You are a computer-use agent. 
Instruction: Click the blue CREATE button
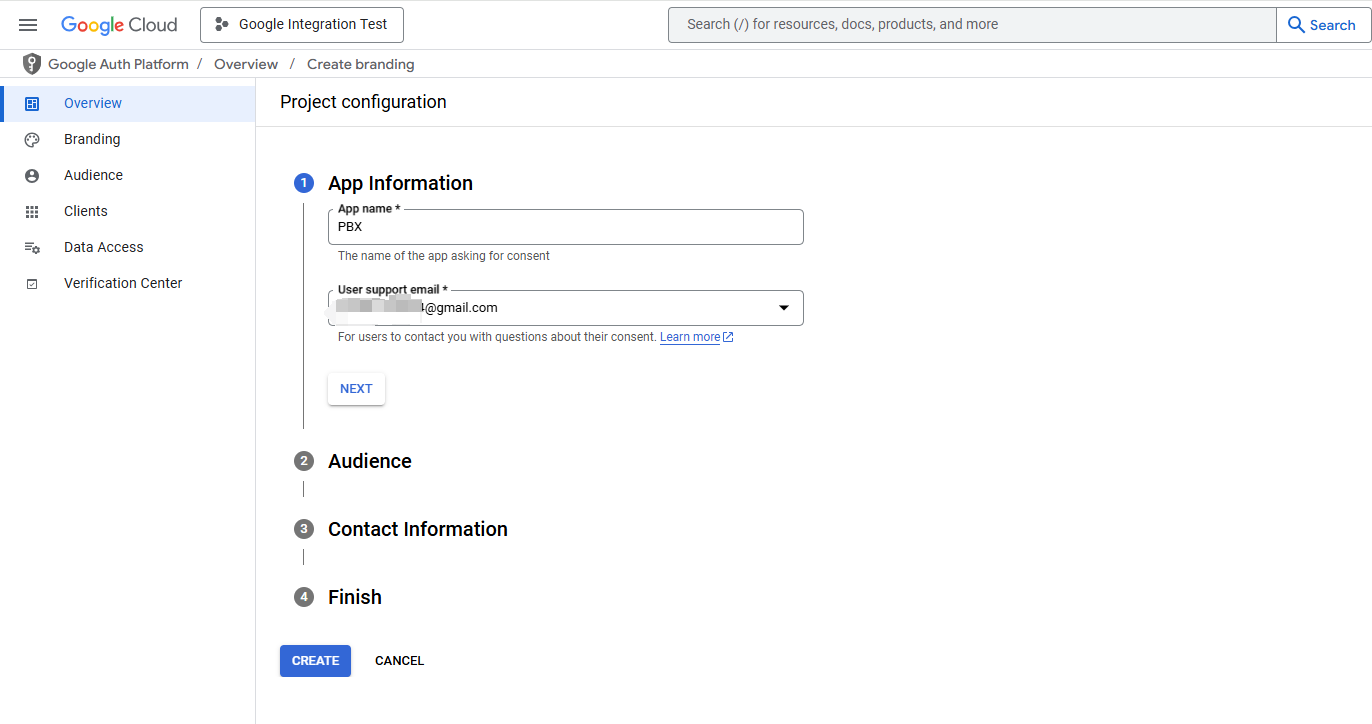tap(315, 661)
